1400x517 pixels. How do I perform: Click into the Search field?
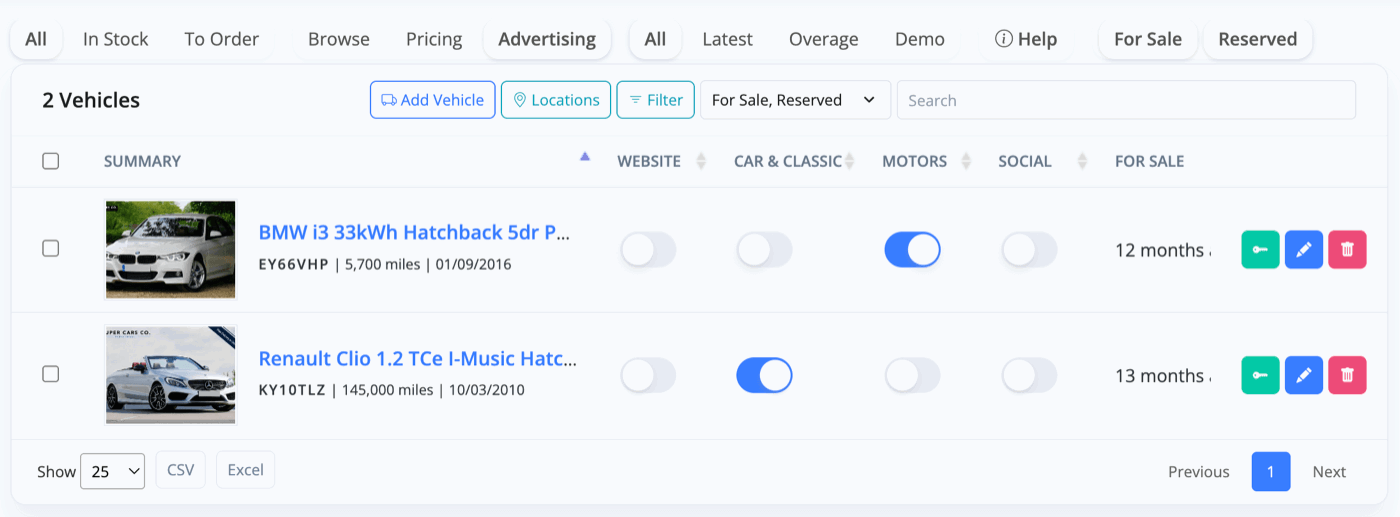tap(1126, 100)
